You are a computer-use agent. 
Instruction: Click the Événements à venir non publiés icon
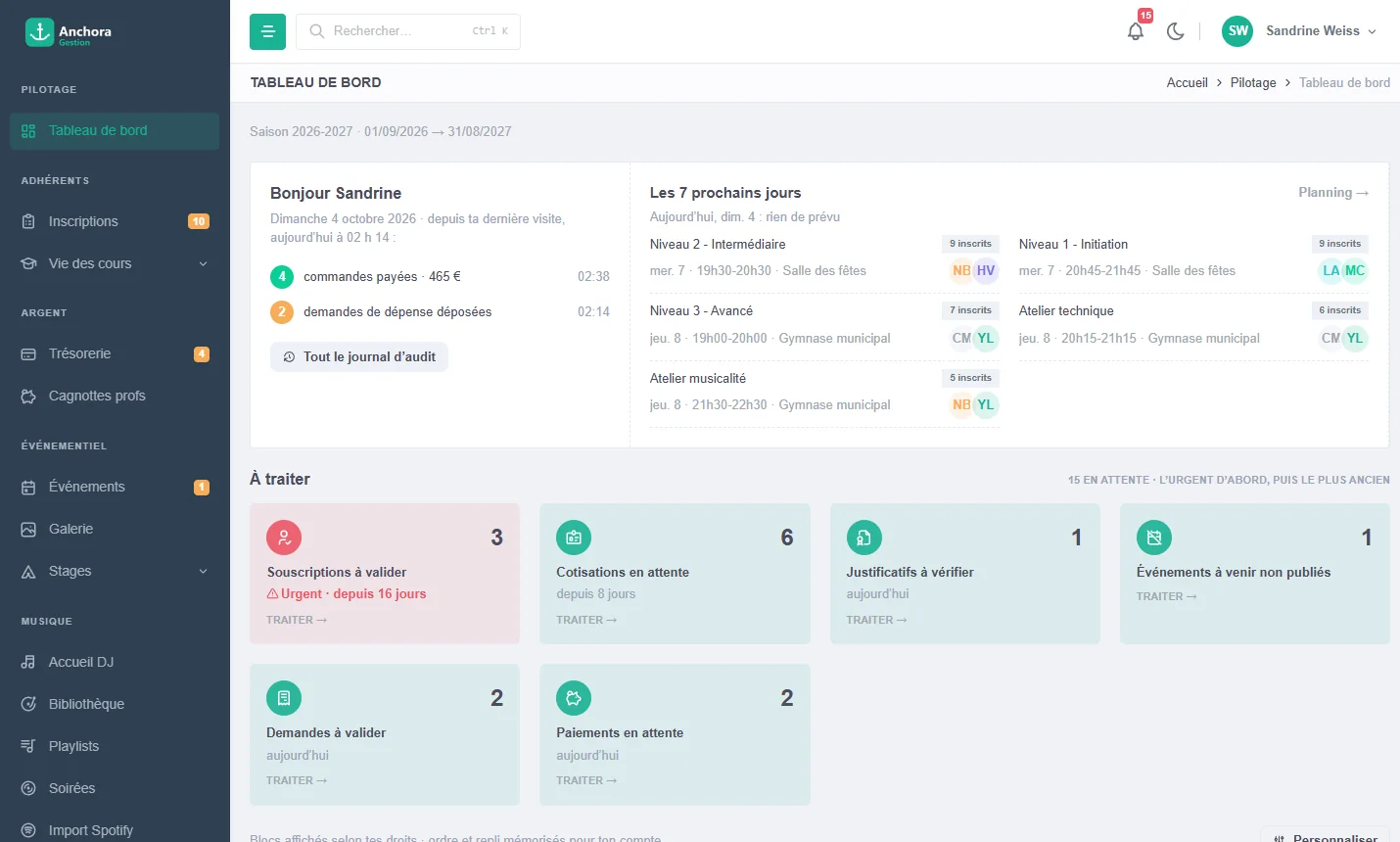1154,538
